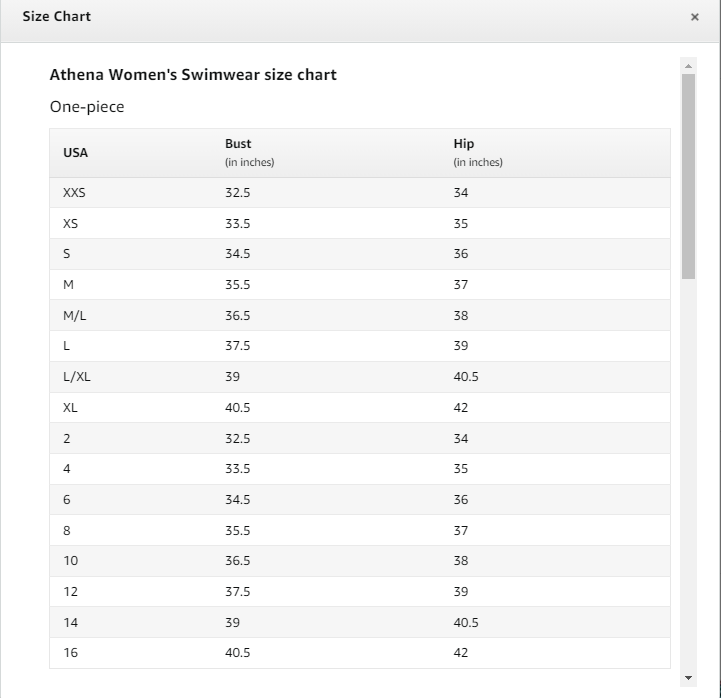721x698 pixels.
Task: Select the Hip column header
Action: tap(464, 144)
